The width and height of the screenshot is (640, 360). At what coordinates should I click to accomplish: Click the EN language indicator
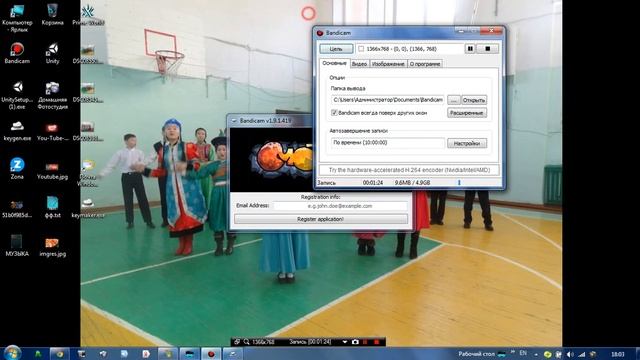click(x=523, y=353)
